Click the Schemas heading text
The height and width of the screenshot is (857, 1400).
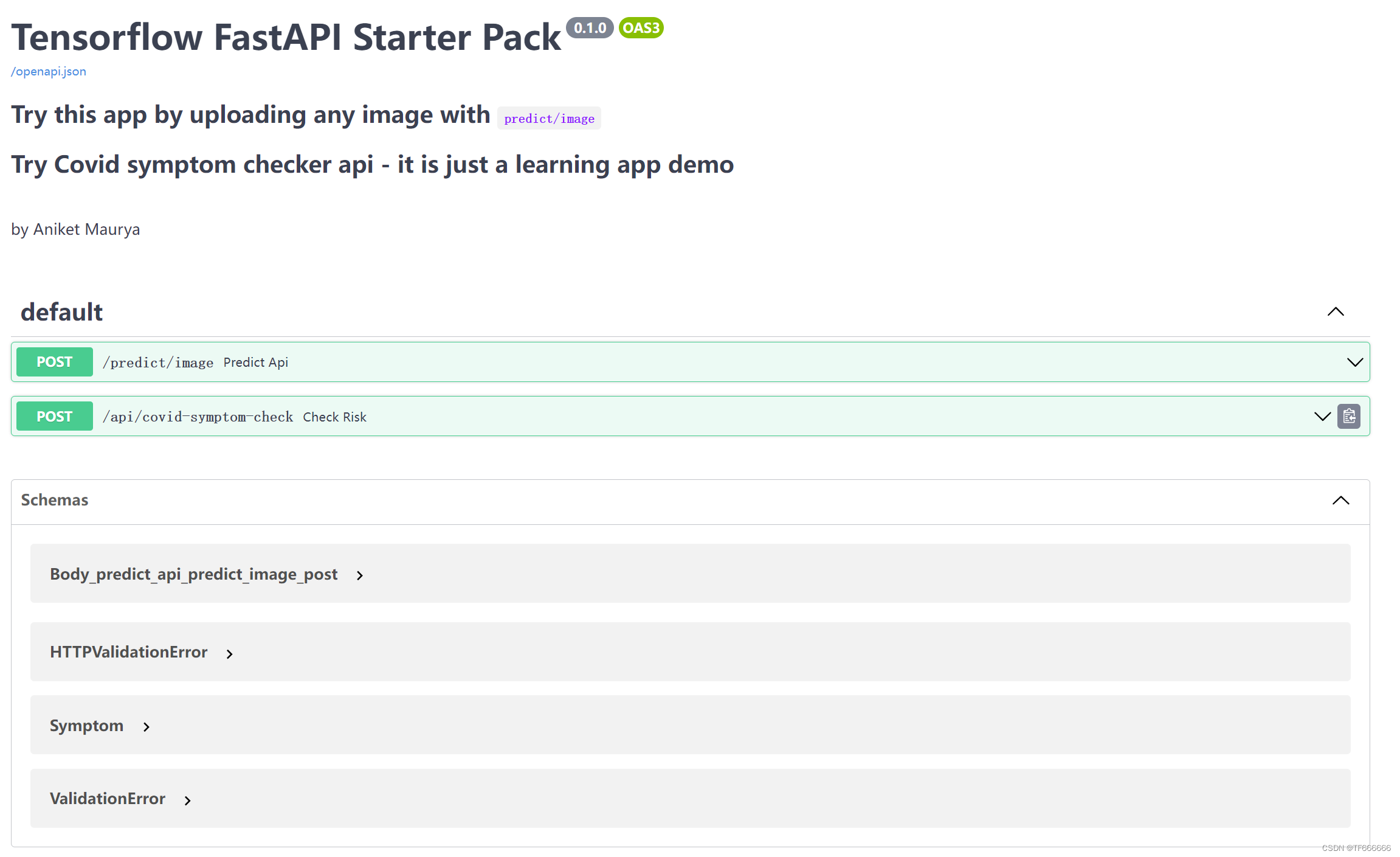point(55,500)
